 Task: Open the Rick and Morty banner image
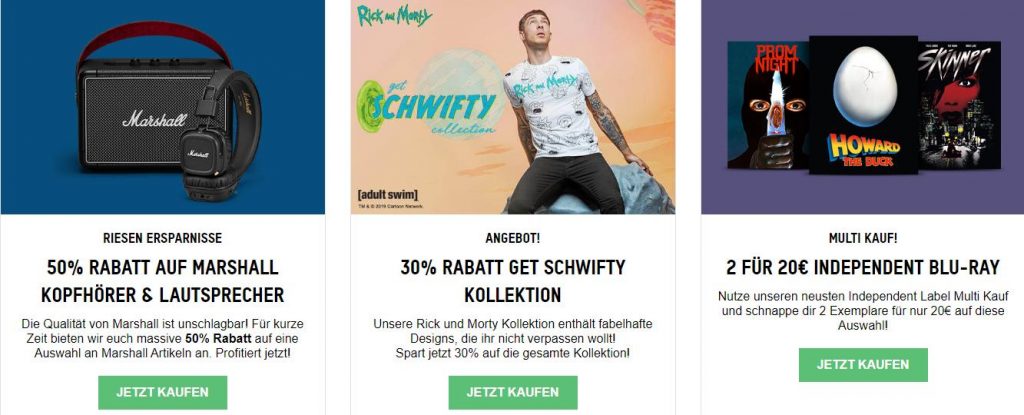click(513, 107)
